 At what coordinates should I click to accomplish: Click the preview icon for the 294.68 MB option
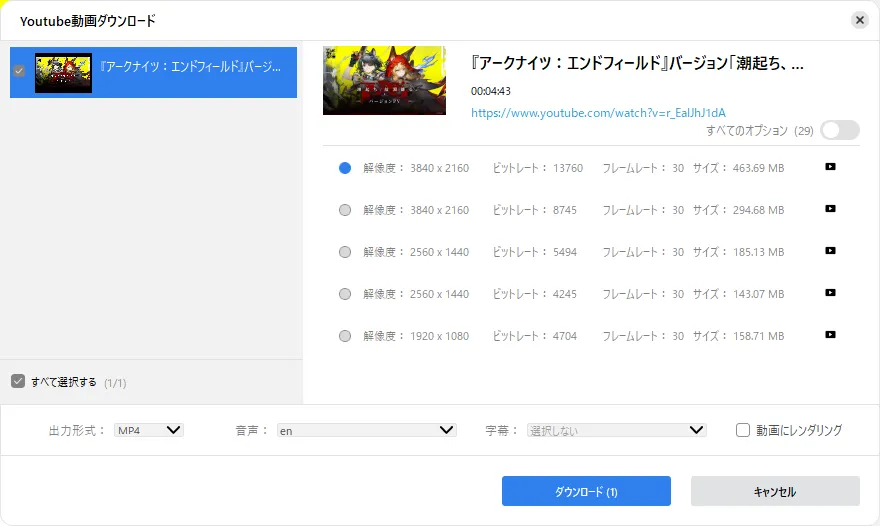830,209
